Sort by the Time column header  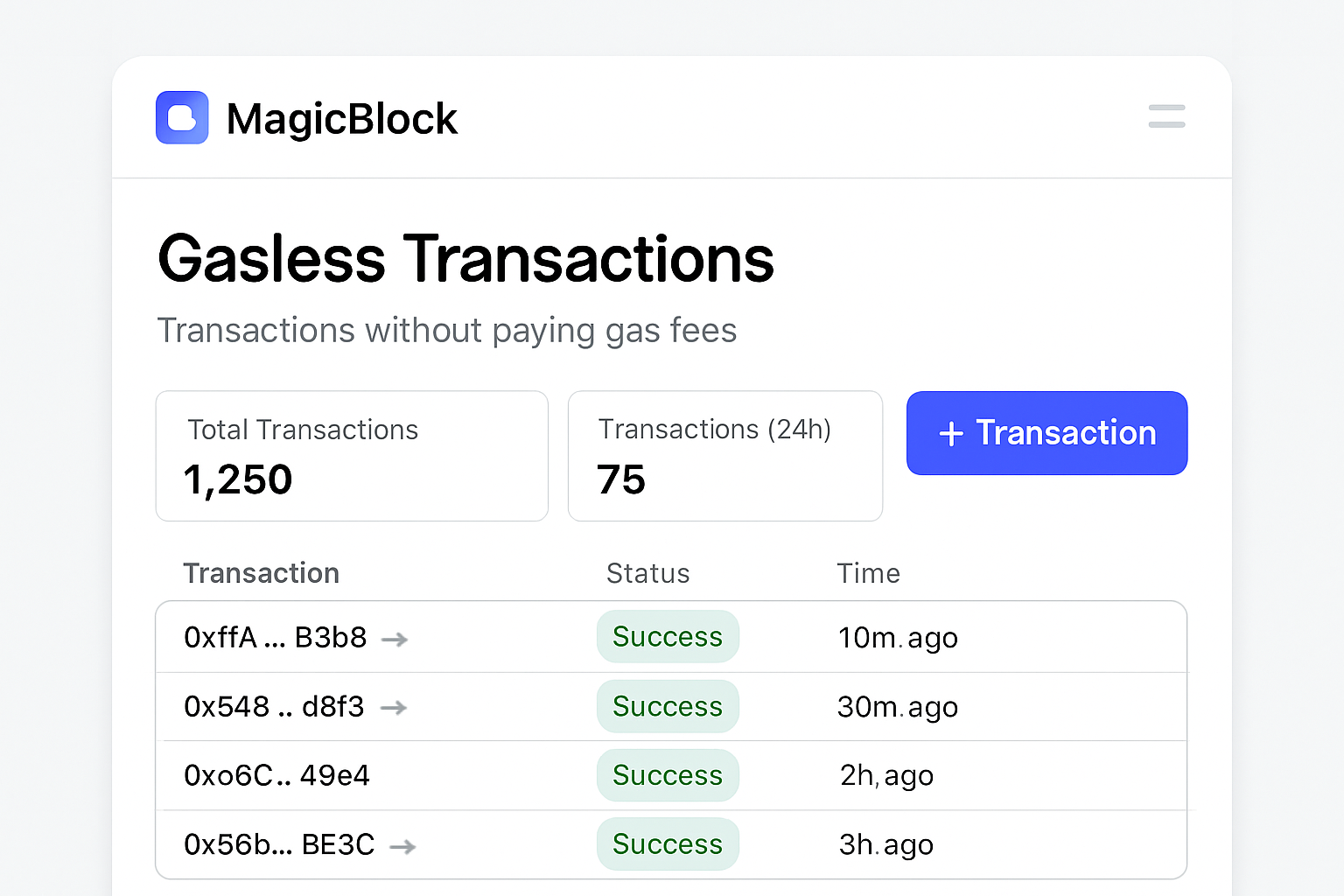tap(868, 573)
